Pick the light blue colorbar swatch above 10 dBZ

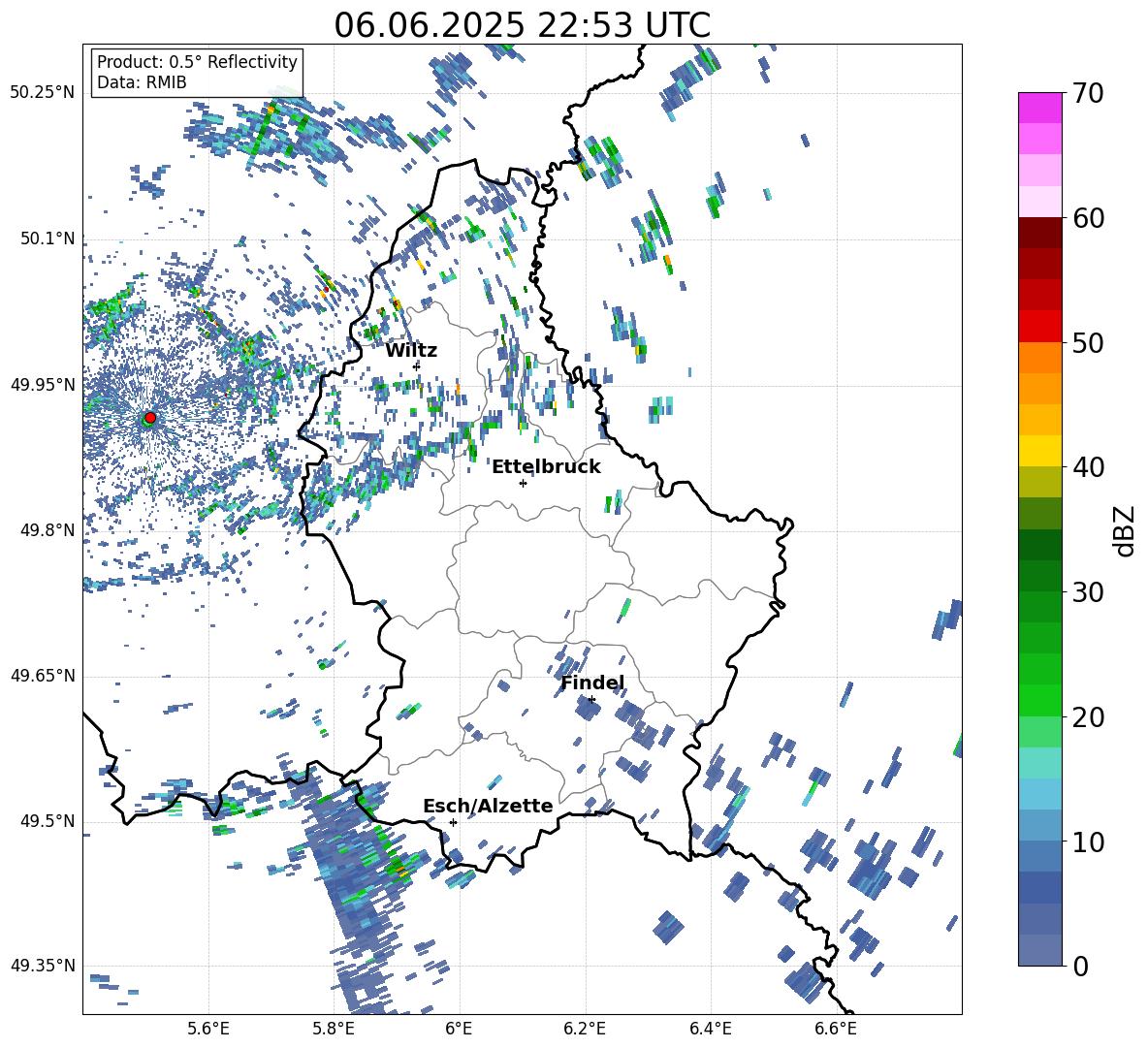coord(1039,825)
